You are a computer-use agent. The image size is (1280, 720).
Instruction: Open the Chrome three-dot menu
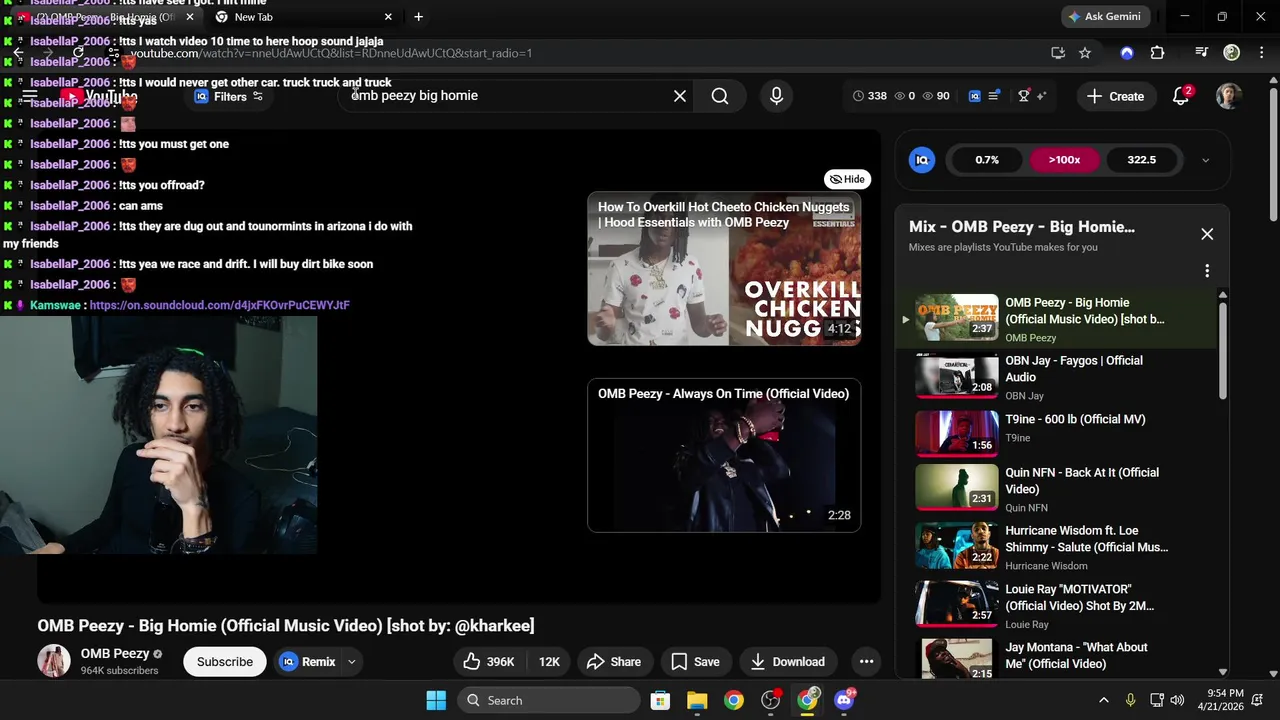(1260, 53)
